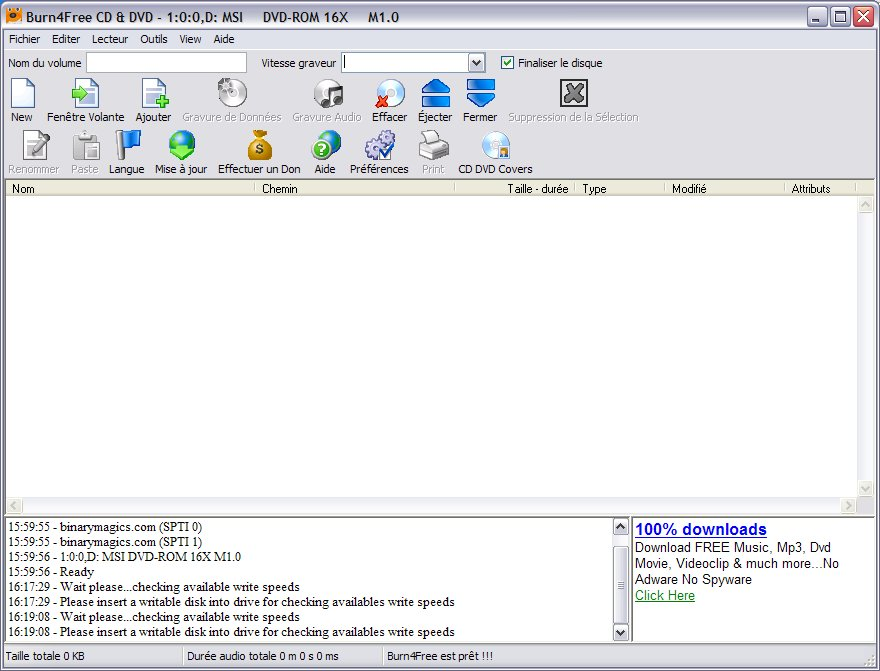The width and height of the screenshot is (880, 671).
Task: Click file list horizontal scroll left arrow
Action: pyautogui.click(x=14, y=505)
